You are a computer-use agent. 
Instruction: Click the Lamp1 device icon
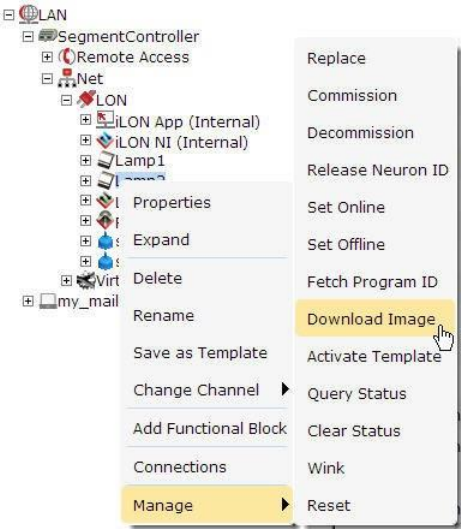click(x=106, y=160)
